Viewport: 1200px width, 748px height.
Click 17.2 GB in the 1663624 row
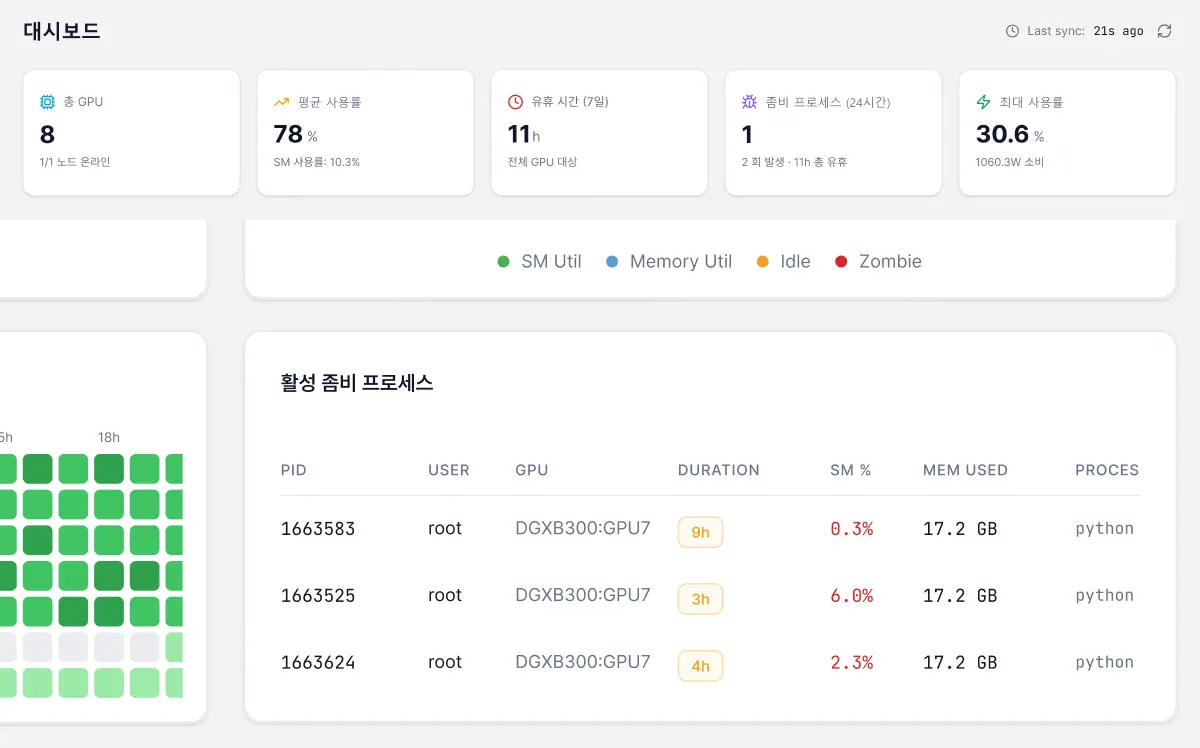pyautogui.click(x=960, y=662)
